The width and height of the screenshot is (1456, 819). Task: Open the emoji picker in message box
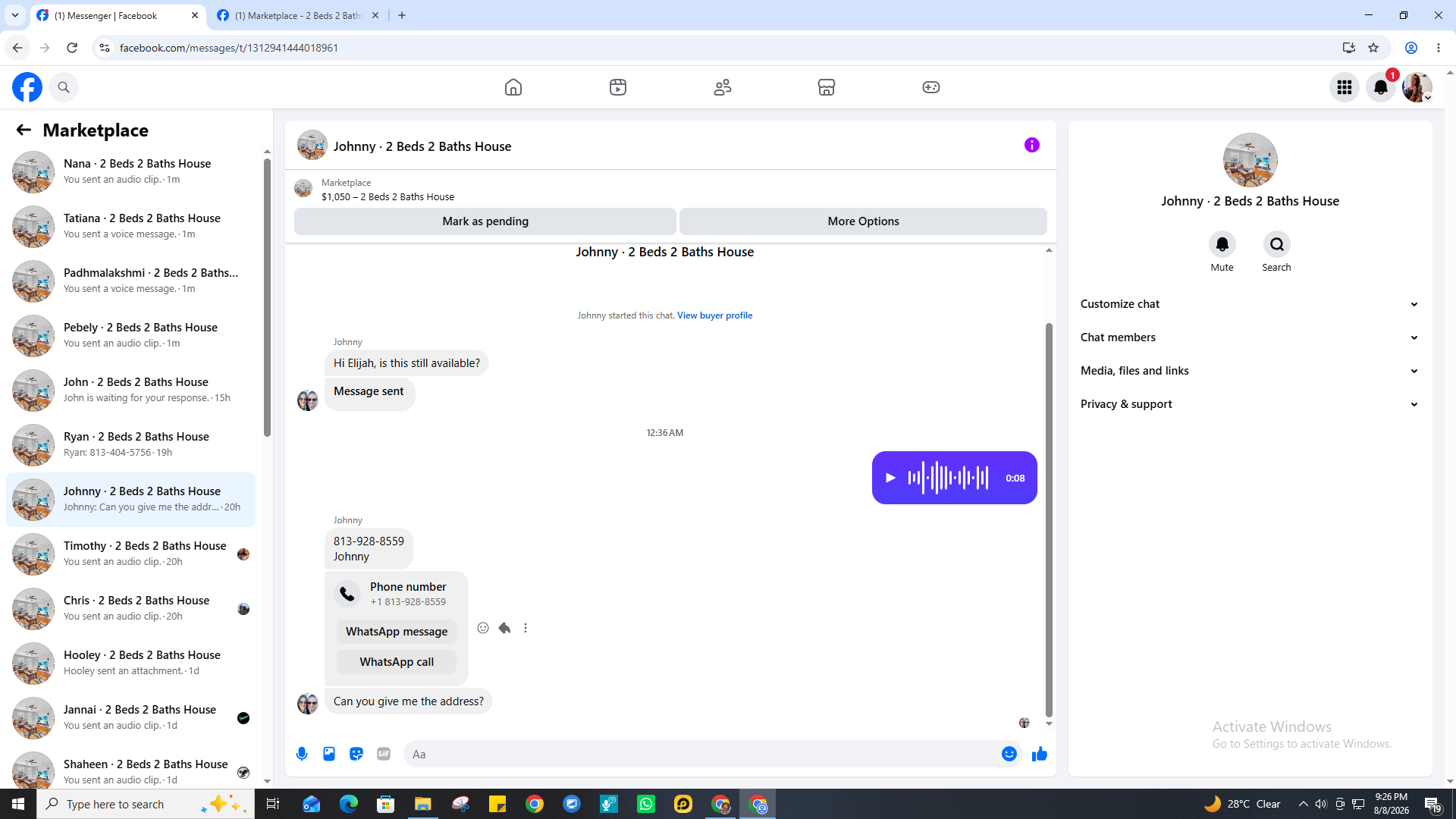pyautogui.click(x=1009, y=754)
